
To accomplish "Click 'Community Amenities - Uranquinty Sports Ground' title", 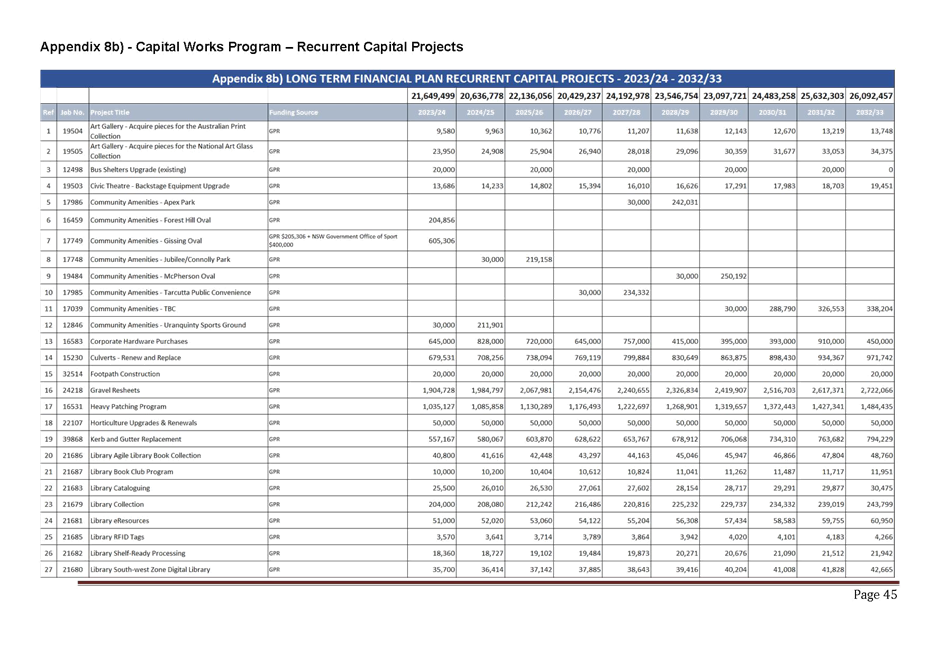I will tap(168, 325).
